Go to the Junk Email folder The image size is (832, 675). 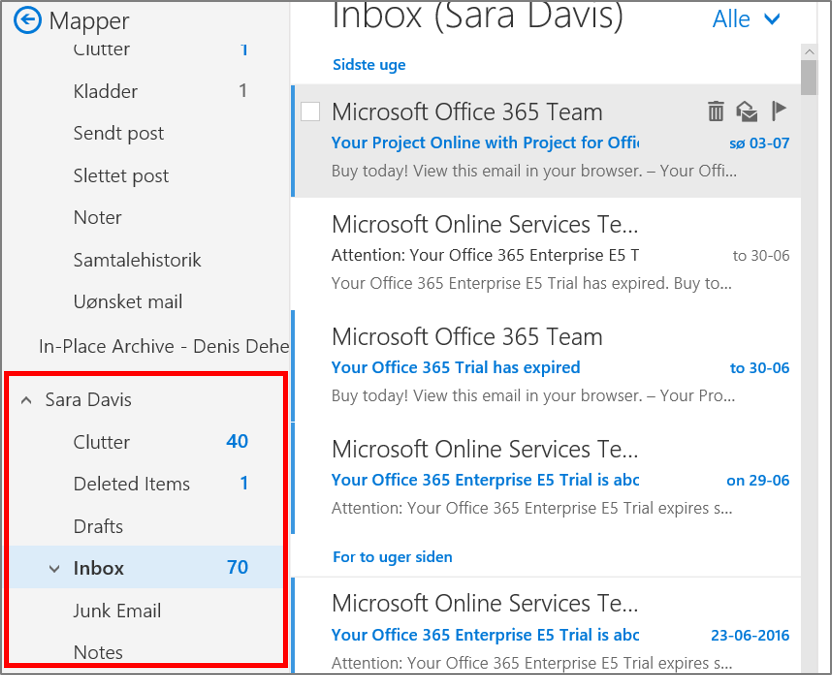[x=117, y=611]
